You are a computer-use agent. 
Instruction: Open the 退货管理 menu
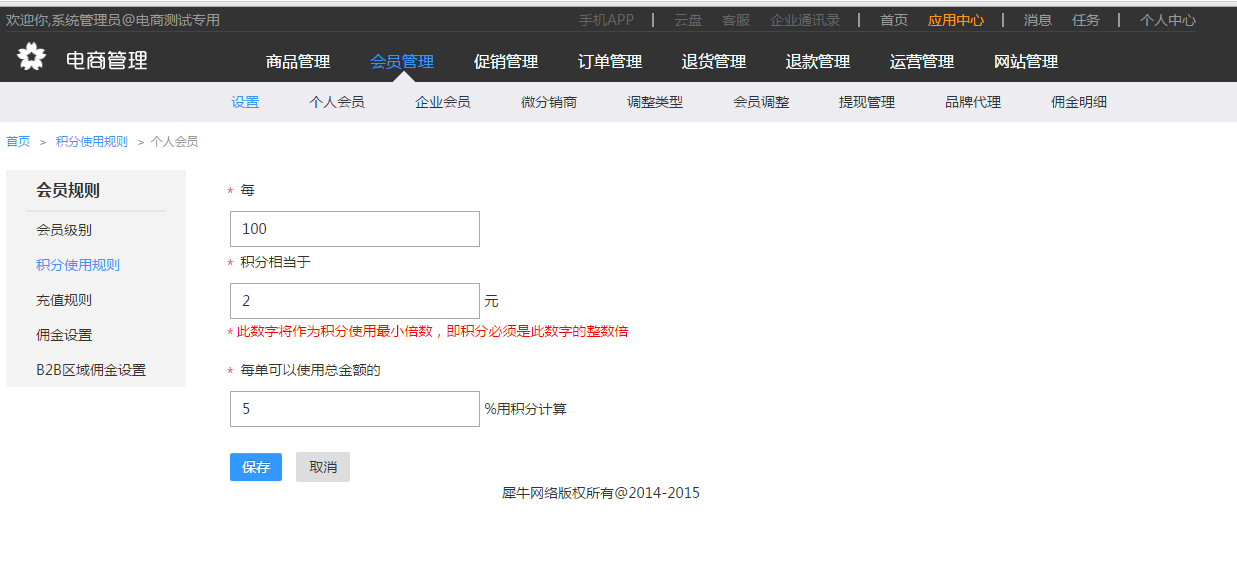coord(714,62)
